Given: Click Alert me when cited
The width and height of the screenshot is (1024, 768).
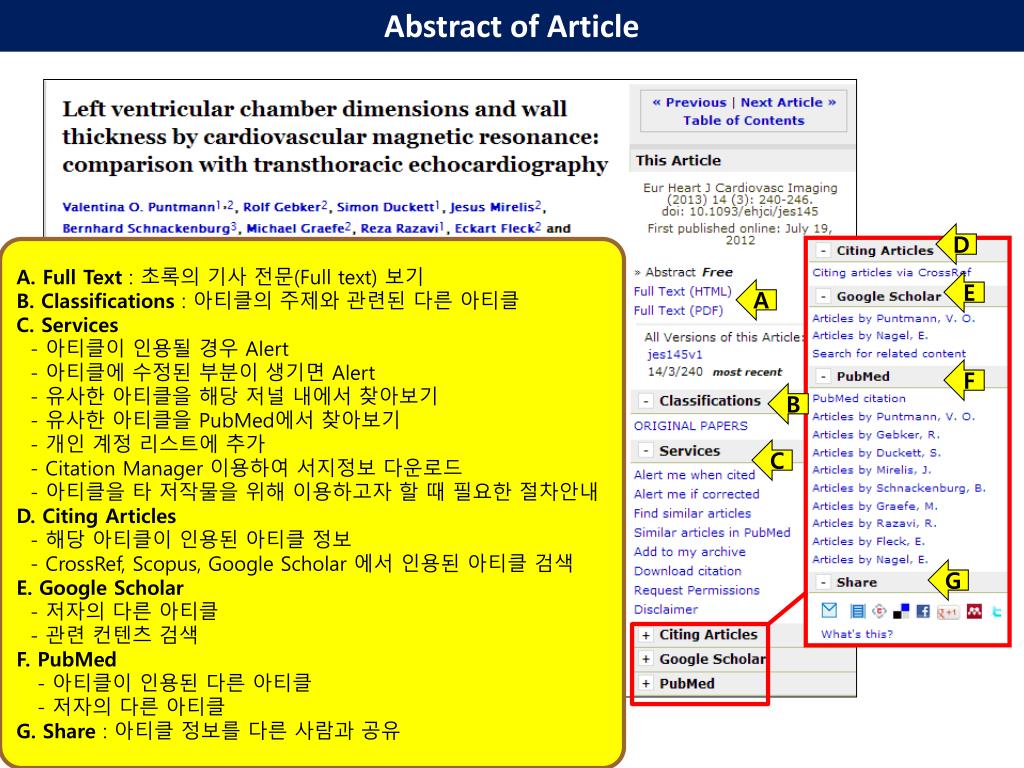Looking at the screenshot, I should 694,475.
